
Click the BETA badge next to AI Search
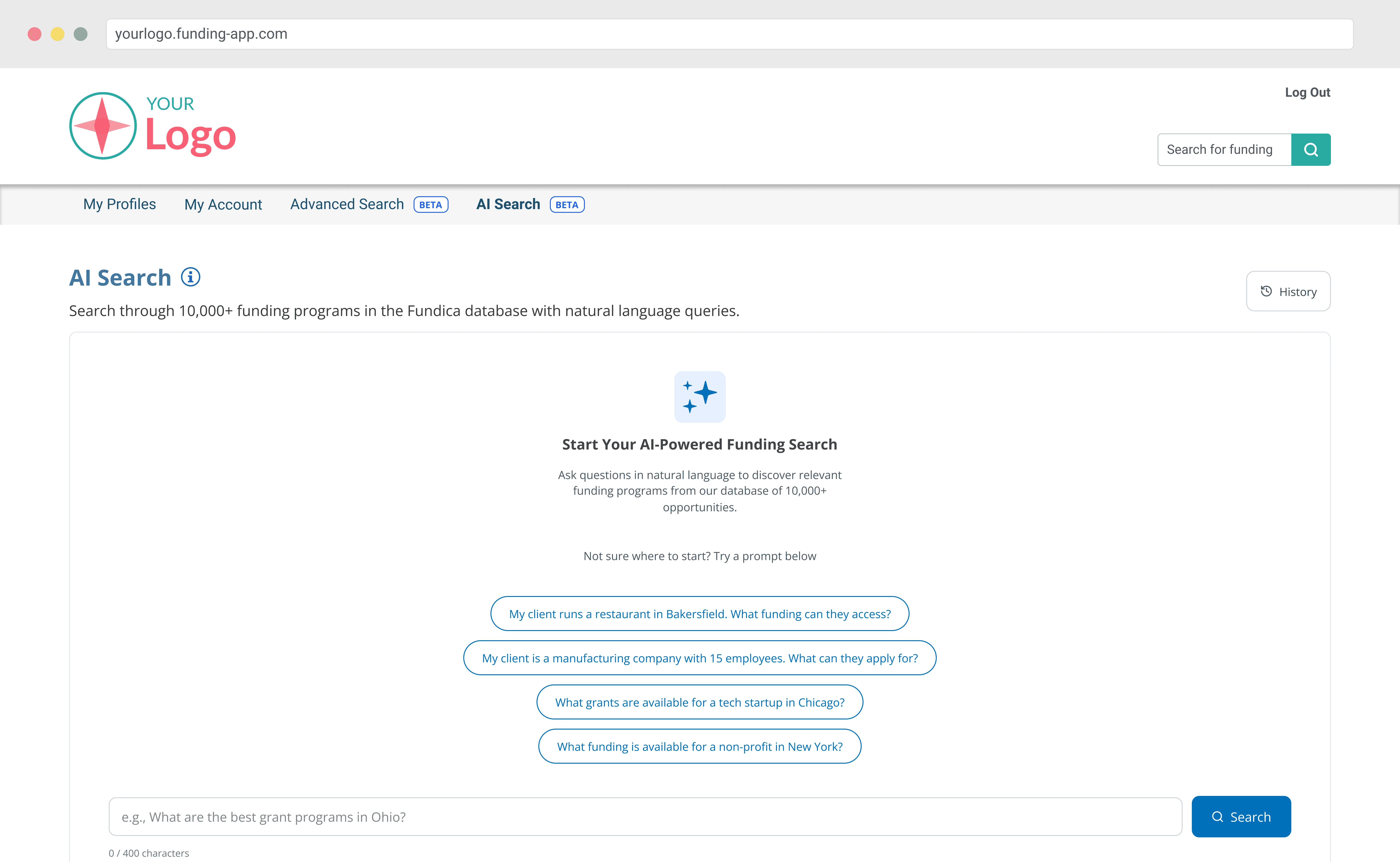tap(567, 205)
